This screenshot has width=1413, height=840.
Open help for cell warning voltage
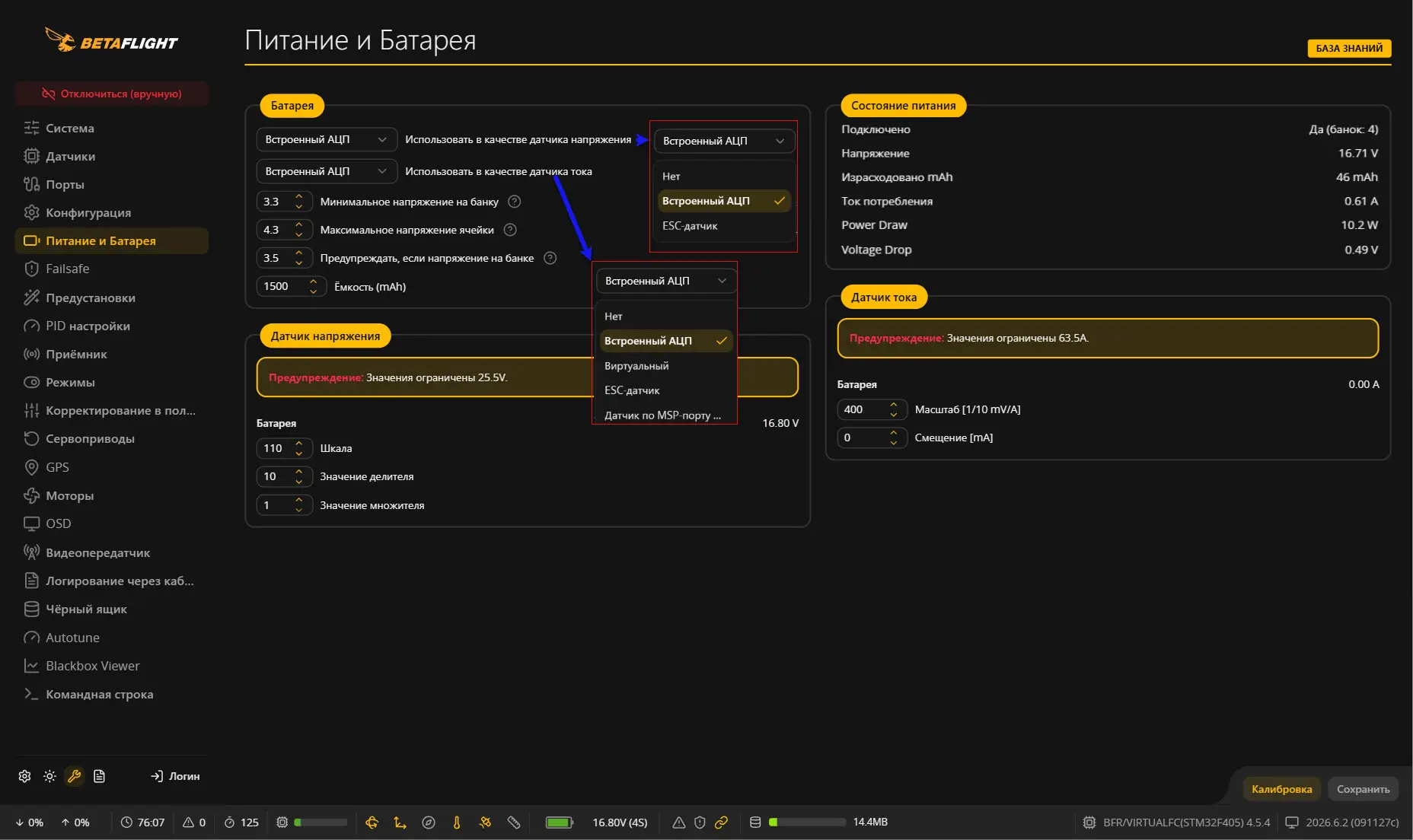pos(550,258)
